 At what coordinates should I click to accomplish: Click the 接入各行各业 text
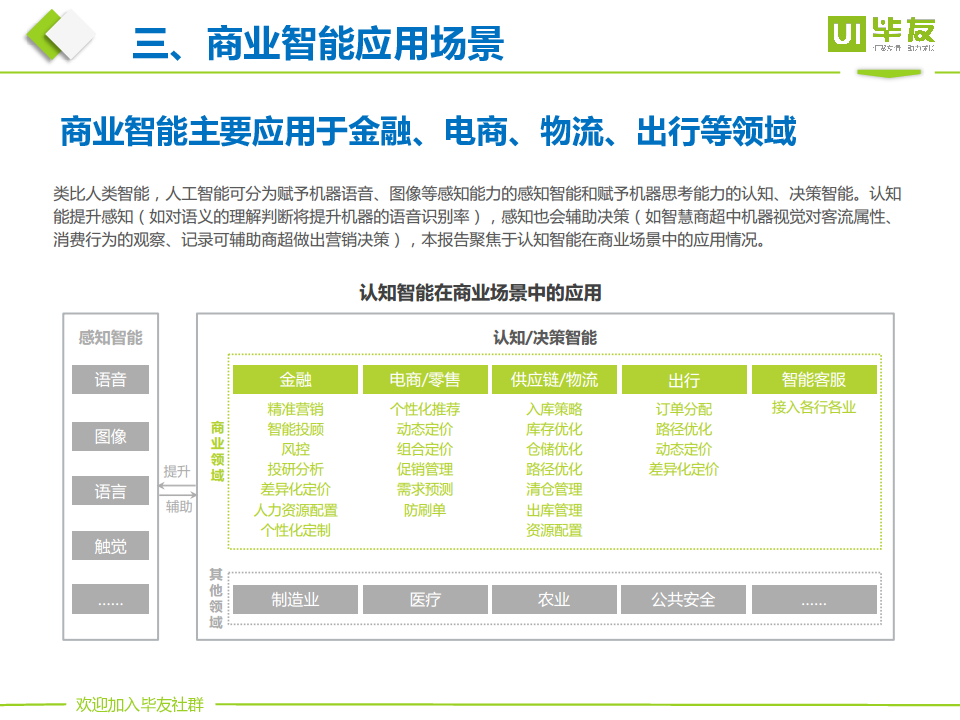813,408
